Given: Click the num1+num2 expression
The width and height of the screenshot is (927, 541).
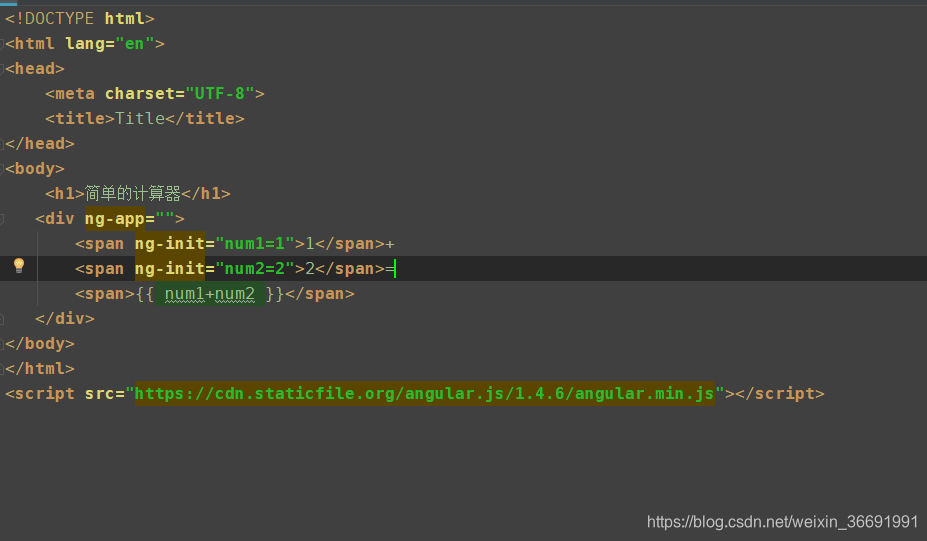Looking at the screenshot, I should coord(210,294).
